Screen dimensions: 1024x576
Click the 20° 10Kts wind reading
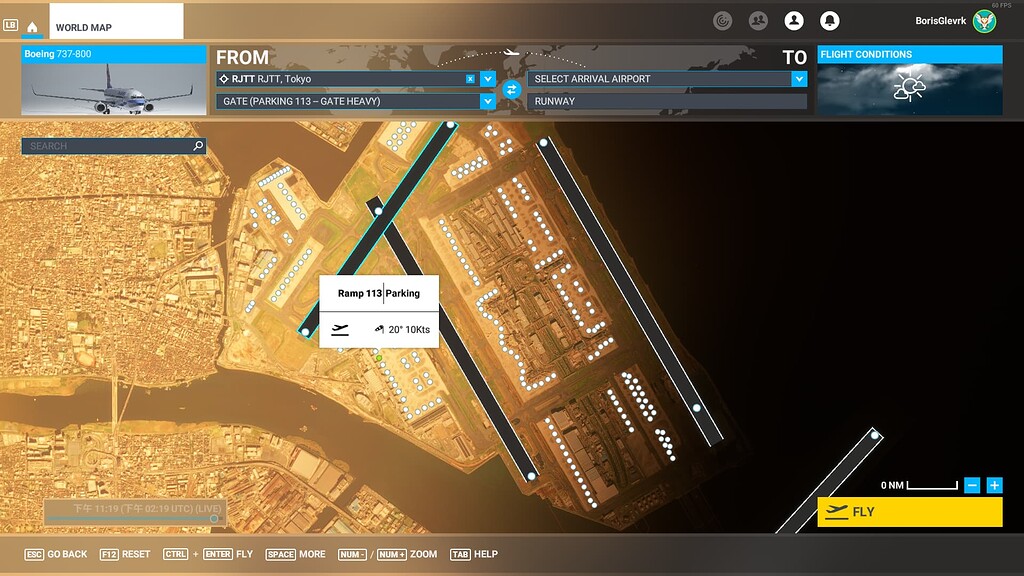pyautogui.click(x=409, y=330)
